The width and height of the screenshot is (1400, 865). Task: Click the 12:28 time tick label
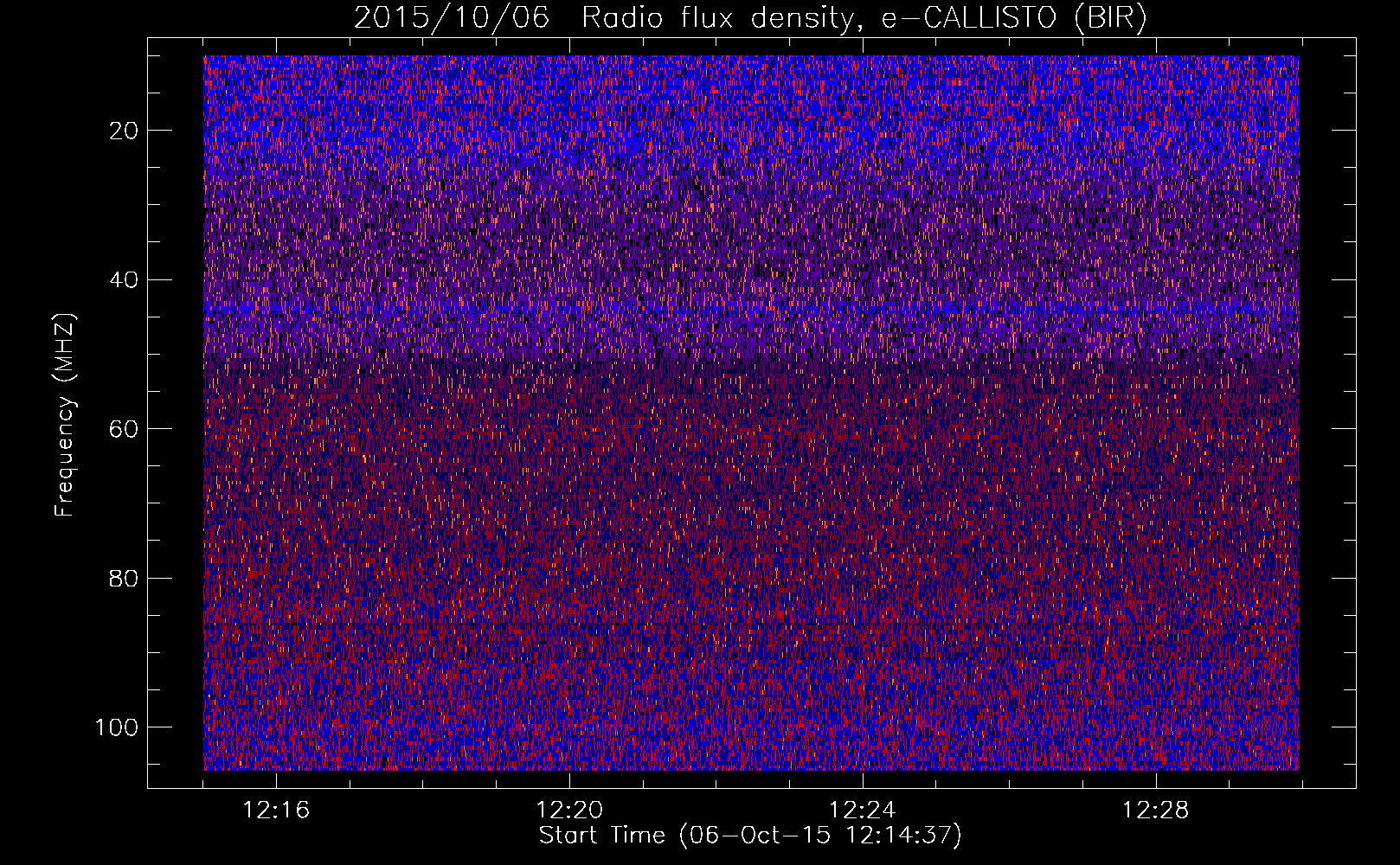pos(1156,811)
